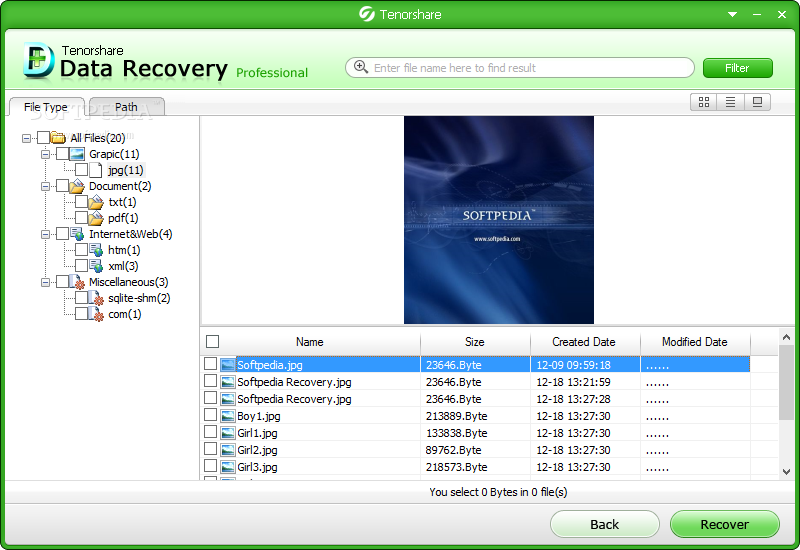Check the Boy1.jpg file checkbox
The height and width of the screenshot is (550, 800).
[210, 415]
